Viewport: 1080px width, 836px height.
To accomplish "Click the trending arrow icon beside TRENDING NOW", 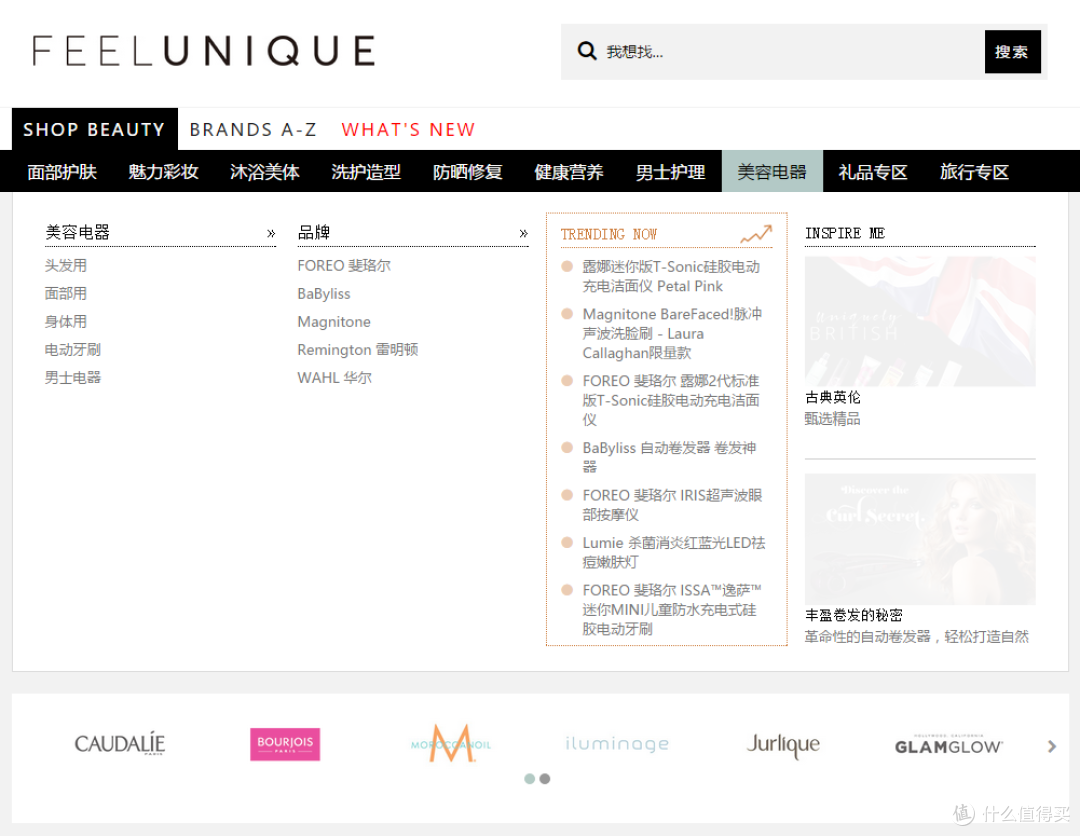I will 756,234.
